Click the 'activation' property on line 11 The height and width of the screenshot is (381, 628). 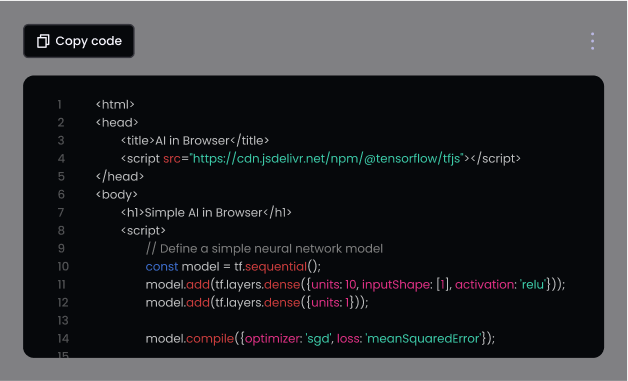485,285
